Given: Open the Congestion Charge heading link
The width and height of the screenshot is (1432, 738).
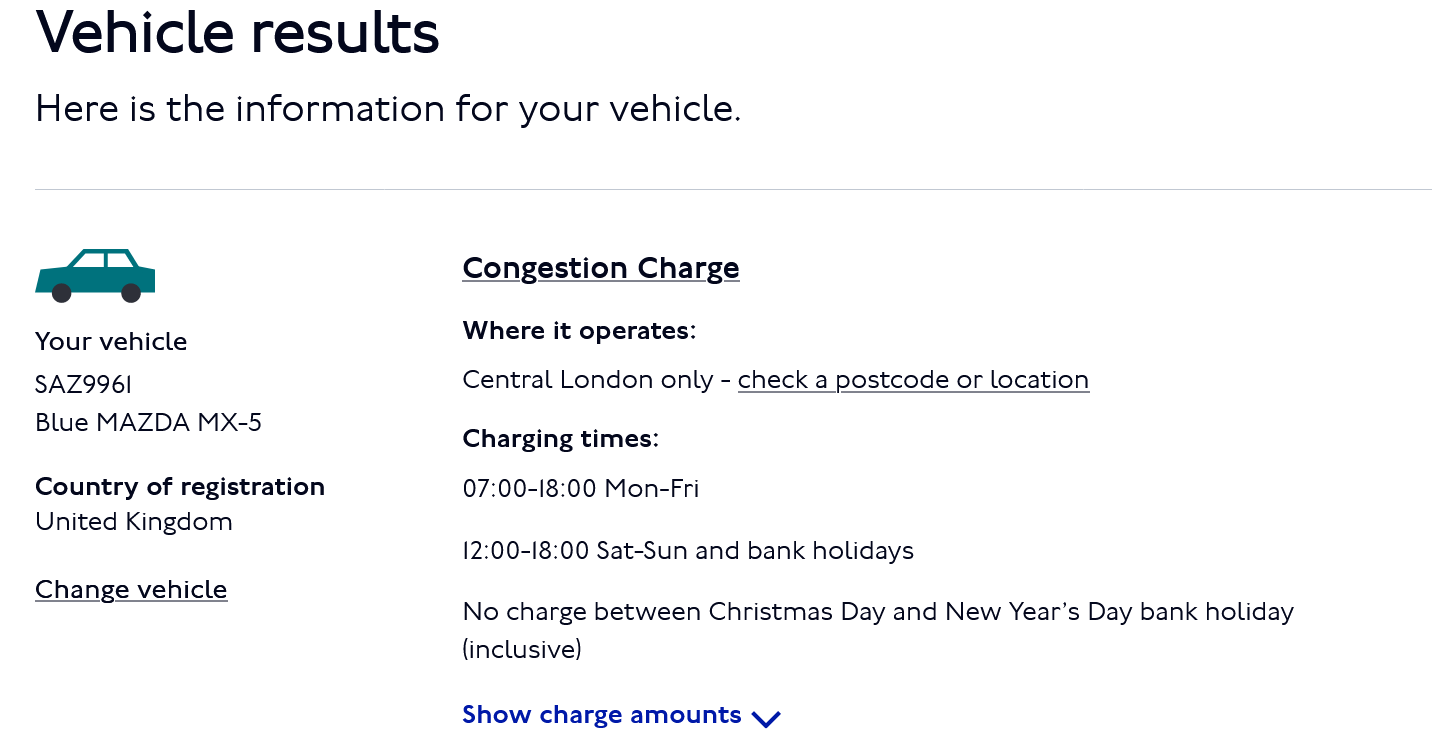Looking at the screenshot, I should point(600,268).
